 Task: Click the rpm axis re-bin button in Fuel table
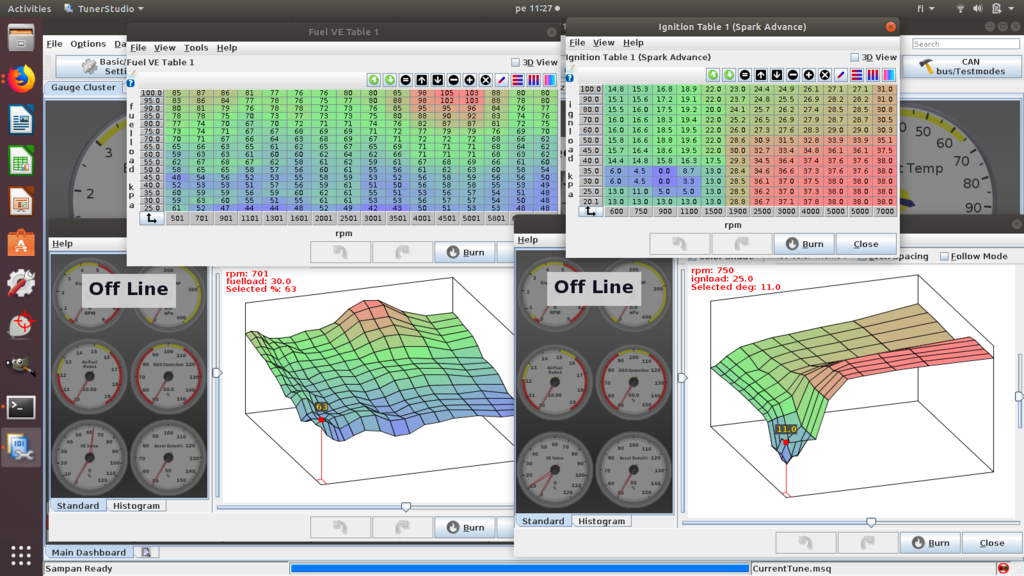click(151, 218)
